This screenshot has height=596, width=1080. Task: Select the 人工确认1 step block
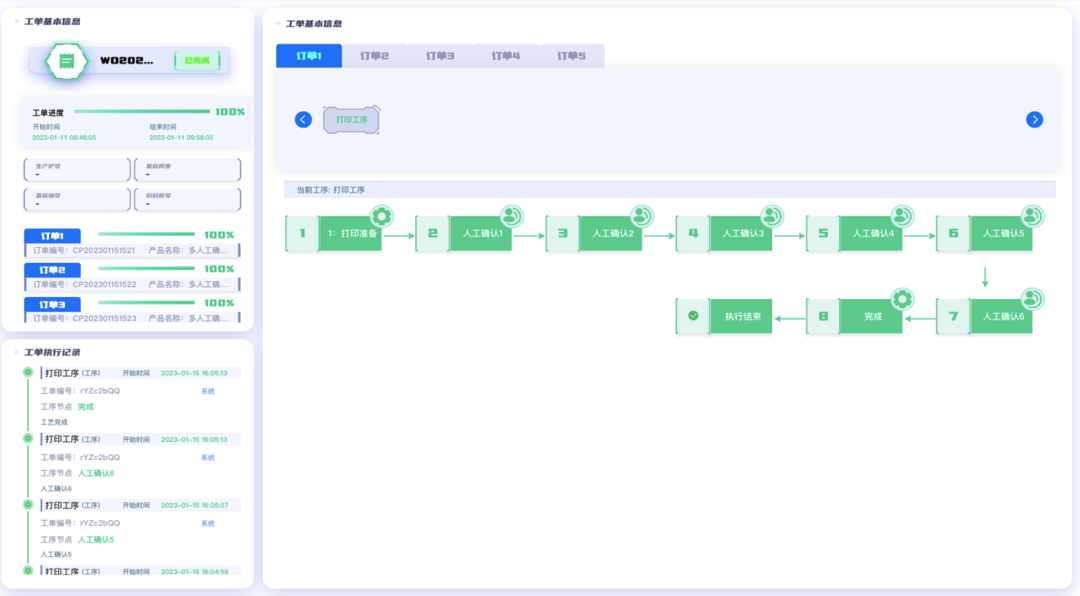point(481,234)
